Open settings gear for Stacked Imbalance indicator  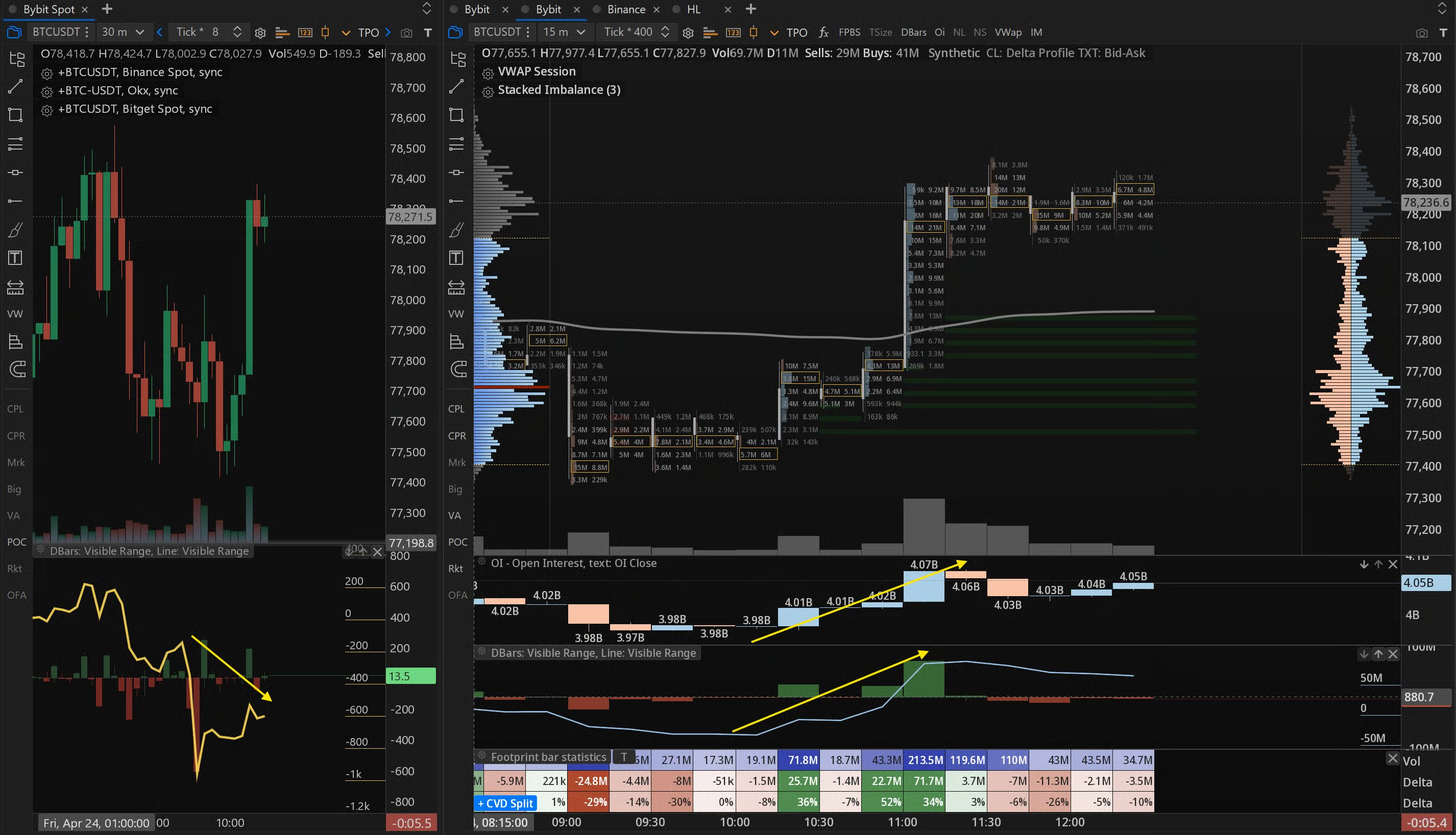487,91
